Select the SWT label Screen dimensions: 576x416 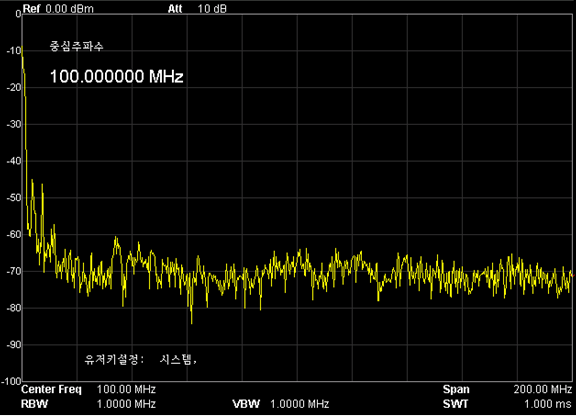(456, 404)
